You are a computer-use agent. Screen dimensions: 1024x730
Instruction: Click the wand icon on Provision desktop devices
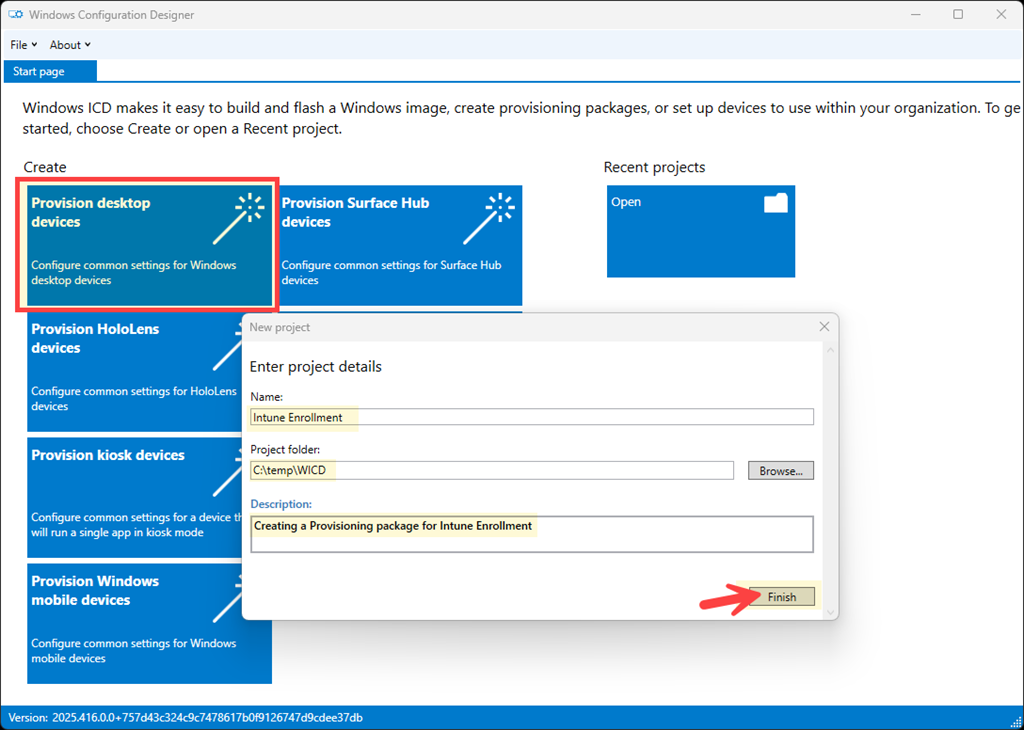(239, 219)
